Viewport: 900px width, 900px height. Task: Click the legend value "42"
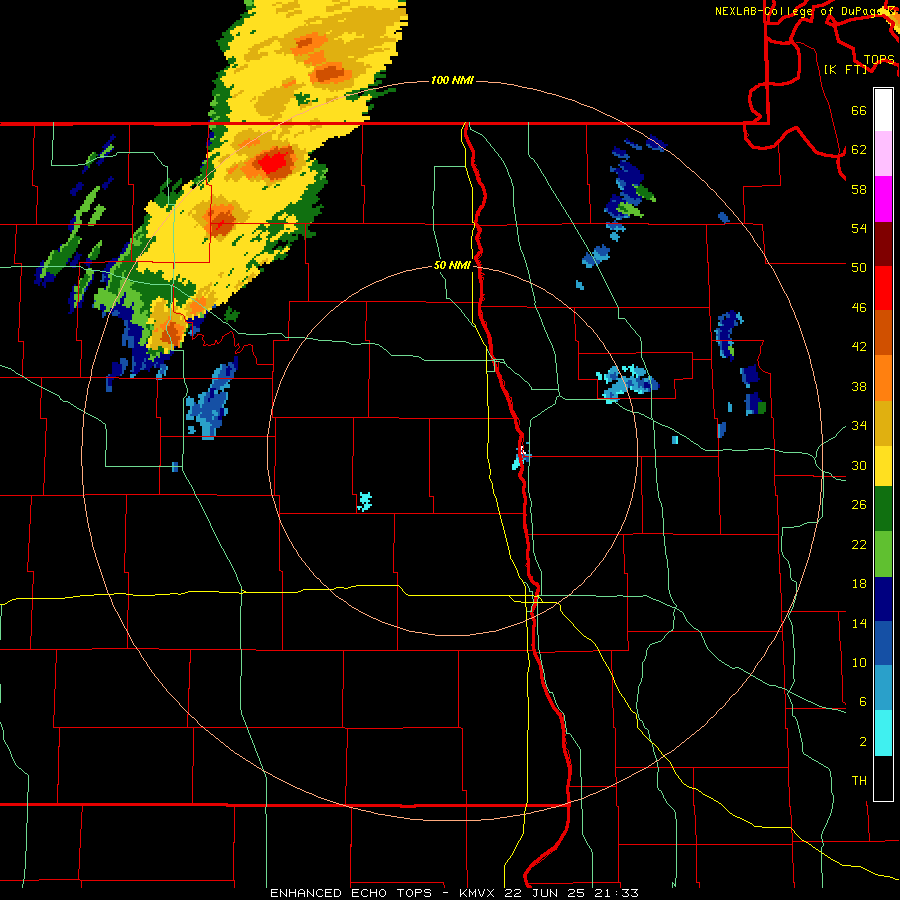coord(859,347)
